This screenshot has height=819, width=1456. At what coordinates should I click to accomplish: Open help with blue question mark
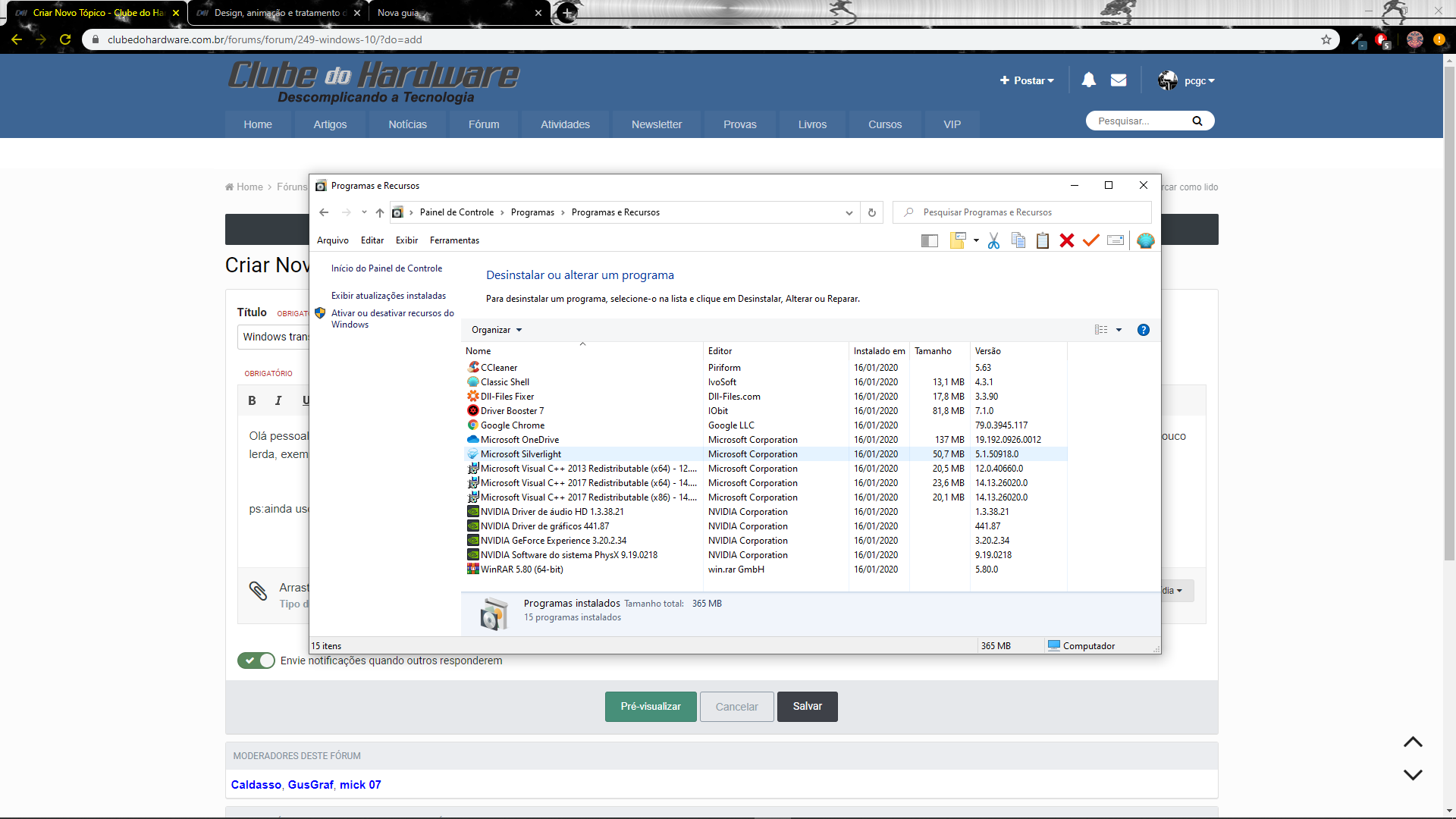coord(1144,330)
